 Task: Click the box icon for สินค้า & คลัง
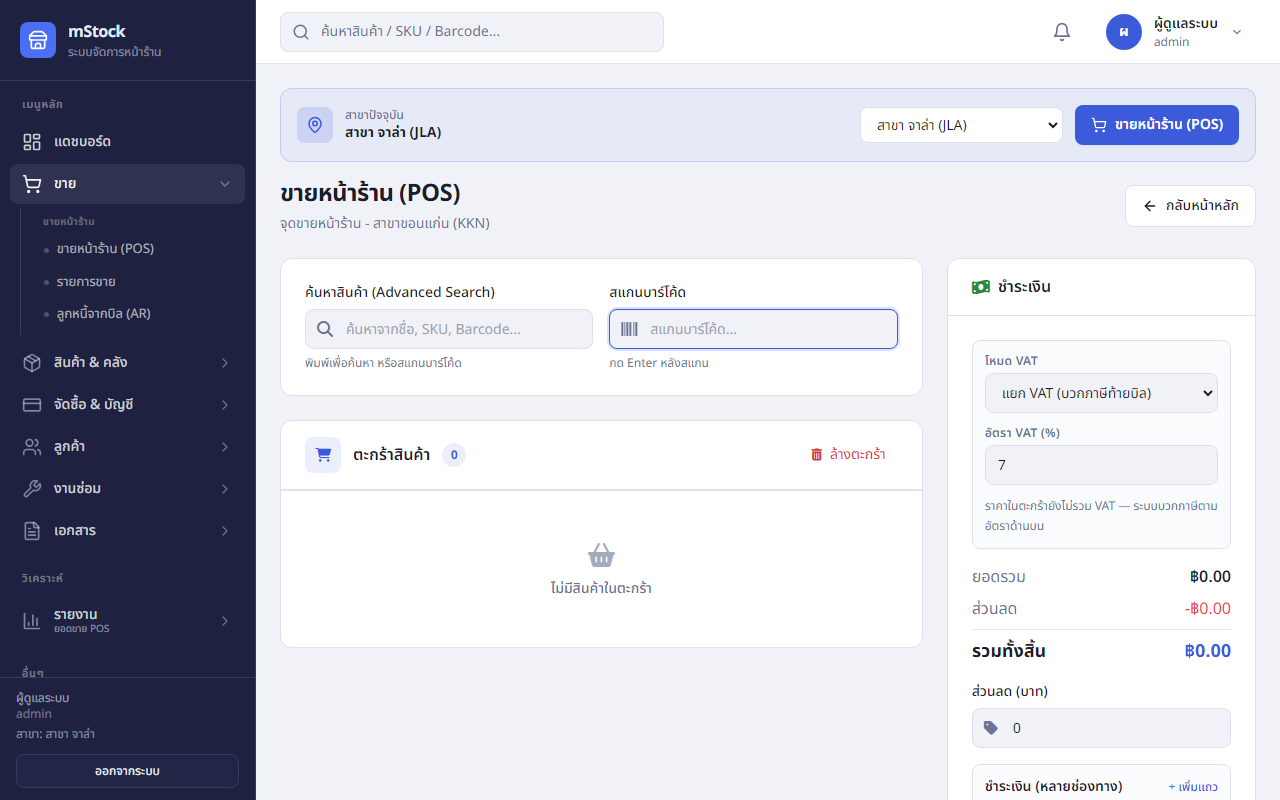(x=32, y=363)
